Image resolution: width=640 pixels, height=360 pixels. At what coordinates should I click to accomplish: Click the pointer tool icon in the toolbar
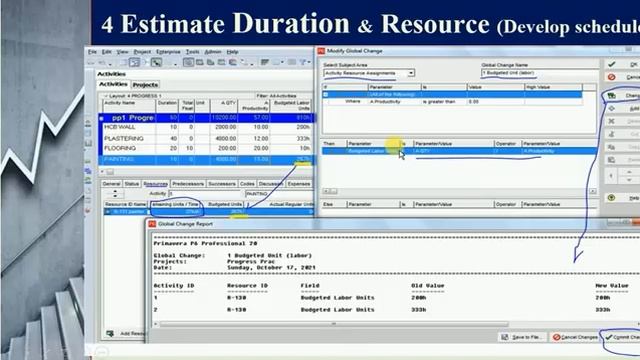tap(156, 62)
